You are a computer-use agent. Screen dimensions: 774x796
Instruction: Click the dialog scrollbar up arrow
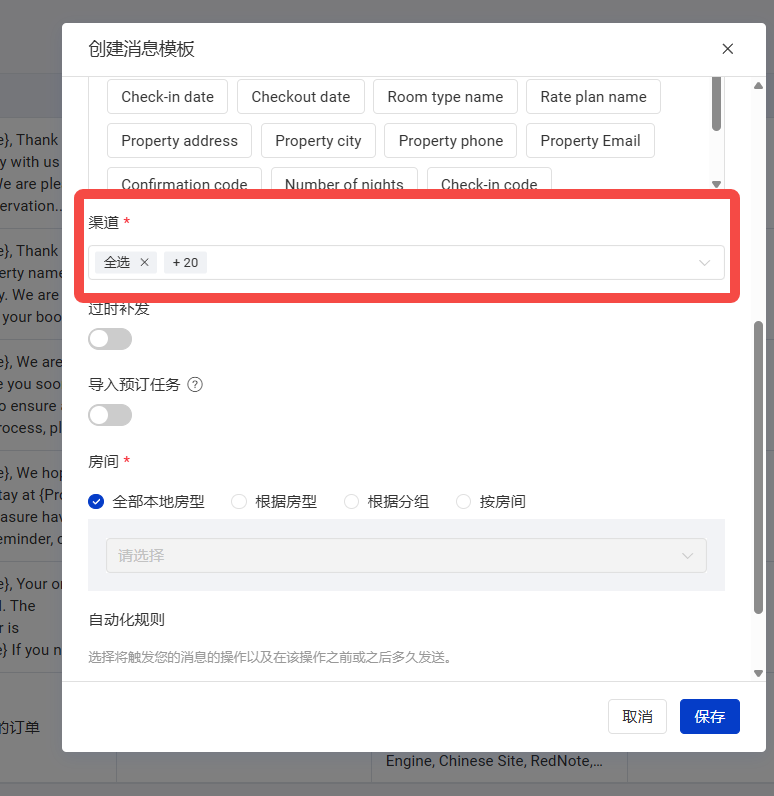coord(758,86)
